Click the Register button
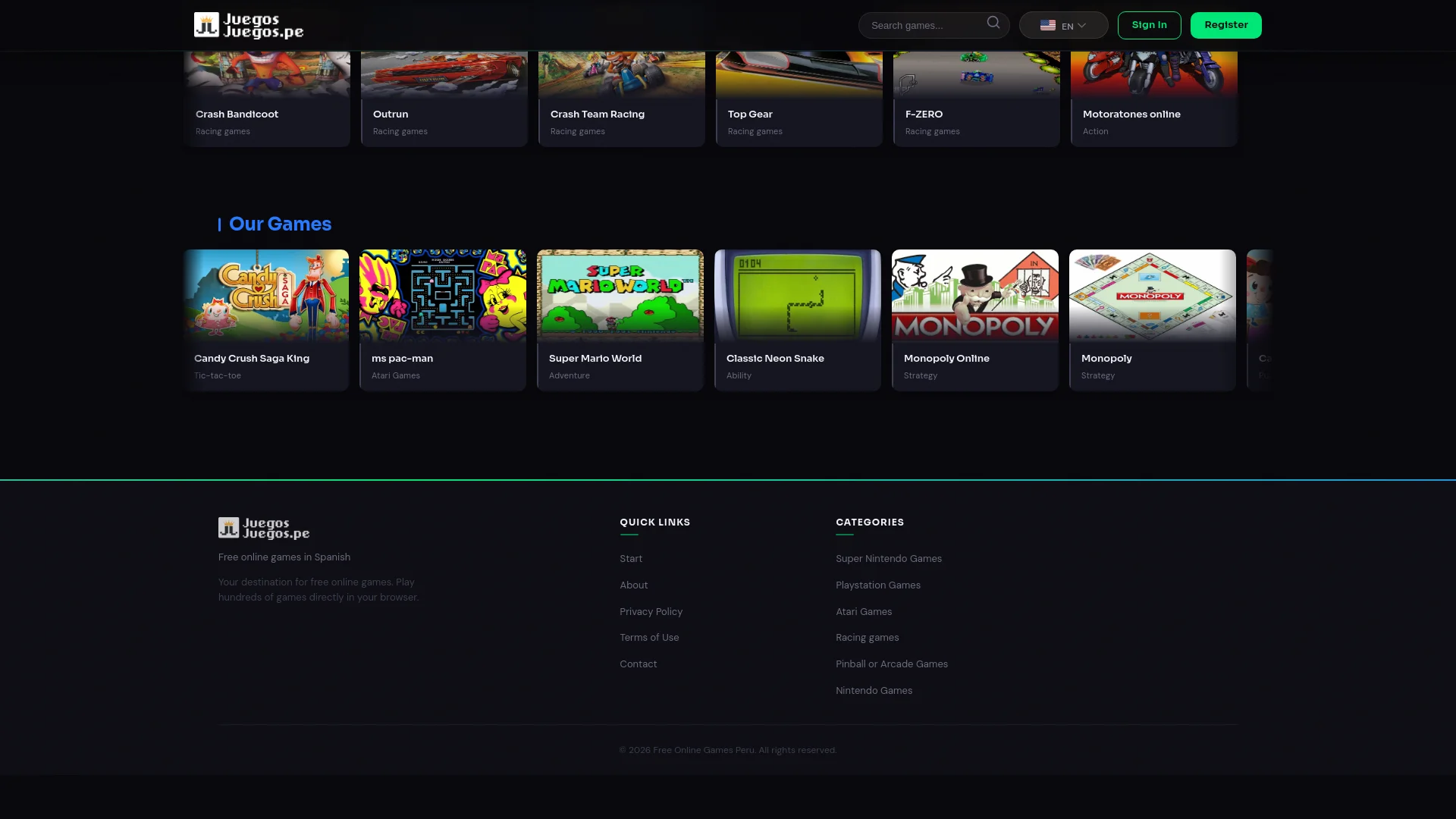The image size is (1456, 819). coord(1225,25)
